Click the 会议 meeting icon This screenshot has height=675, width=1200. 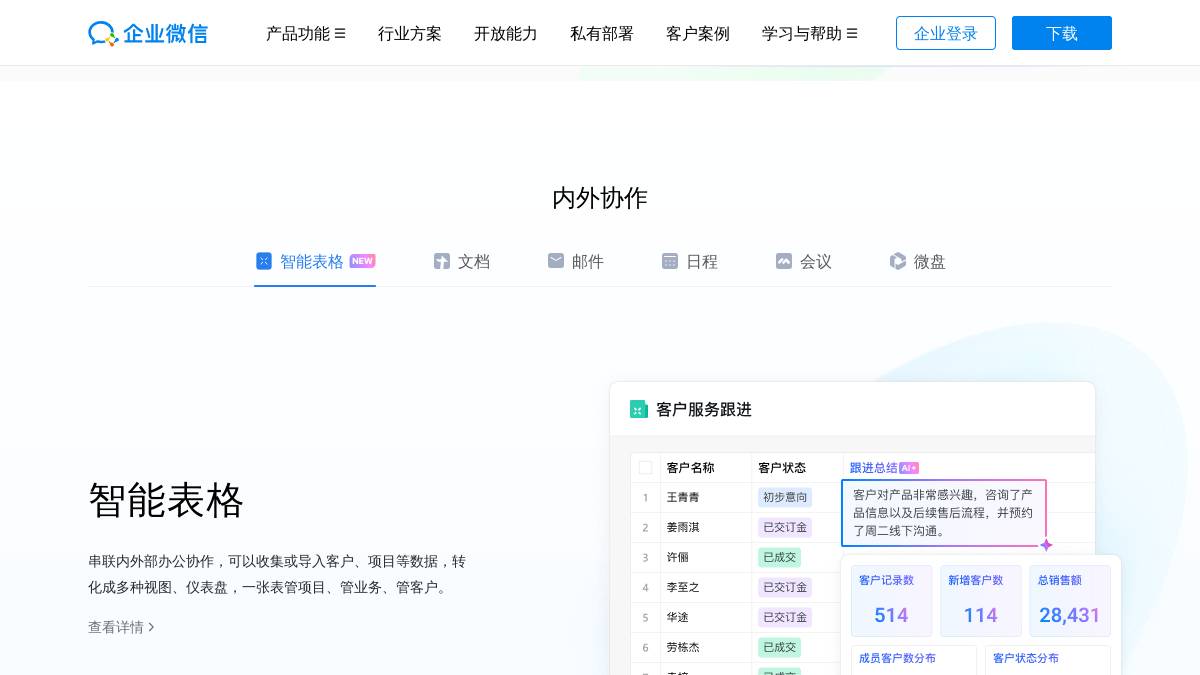pyautogui.click(x=784, y=261)
